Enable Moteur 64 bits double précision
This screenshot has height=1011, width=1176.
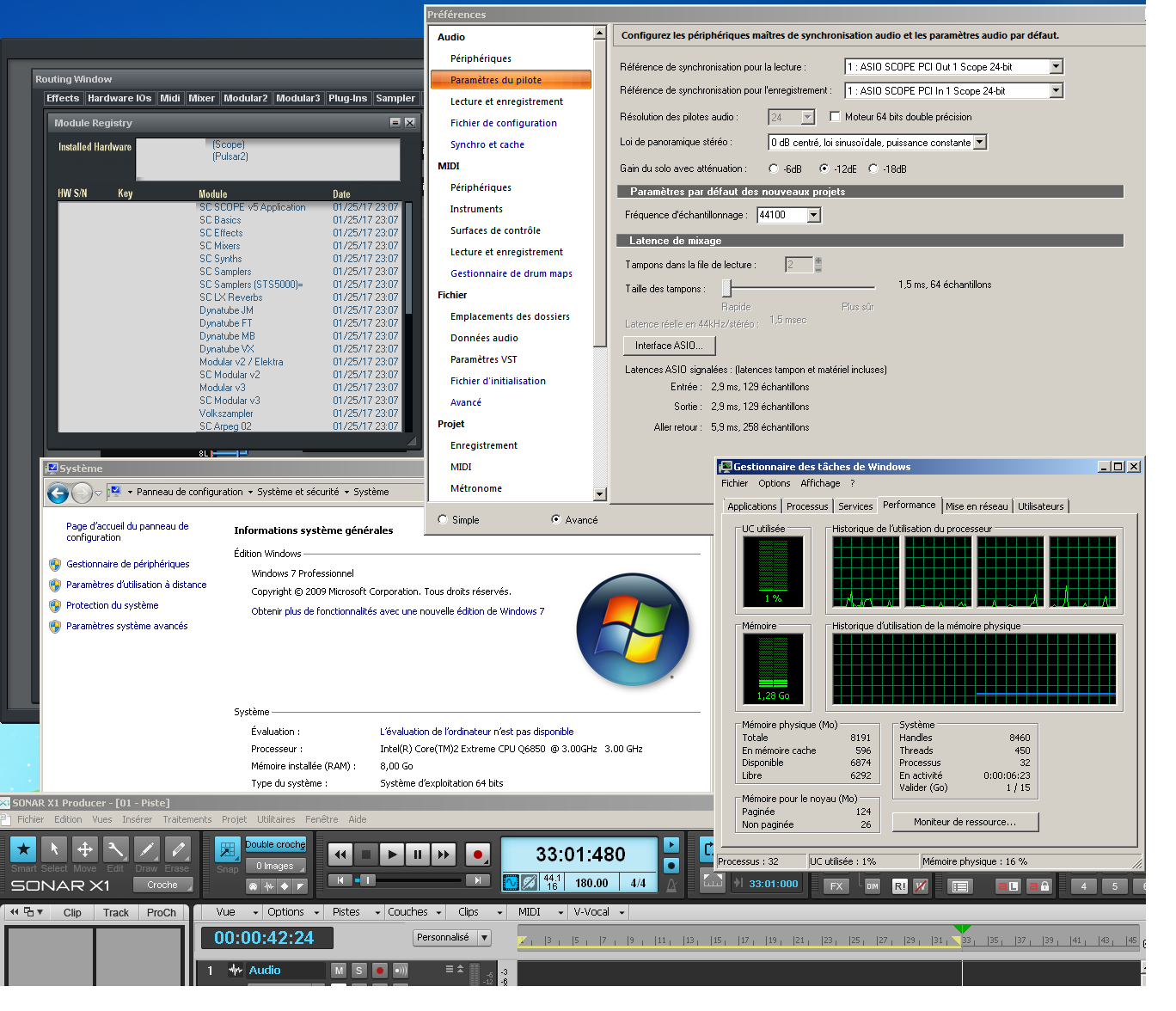pyautogui.click(x=835, y=117)
